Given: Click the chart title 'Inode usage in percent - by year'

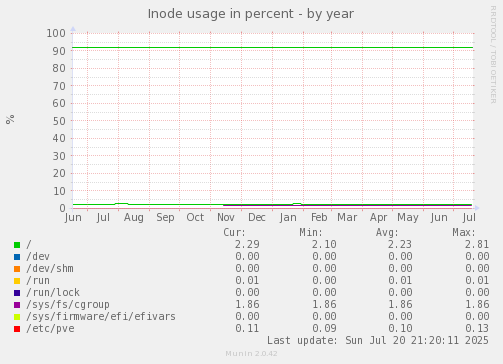Looking at the screenshot, I should 251,14.
